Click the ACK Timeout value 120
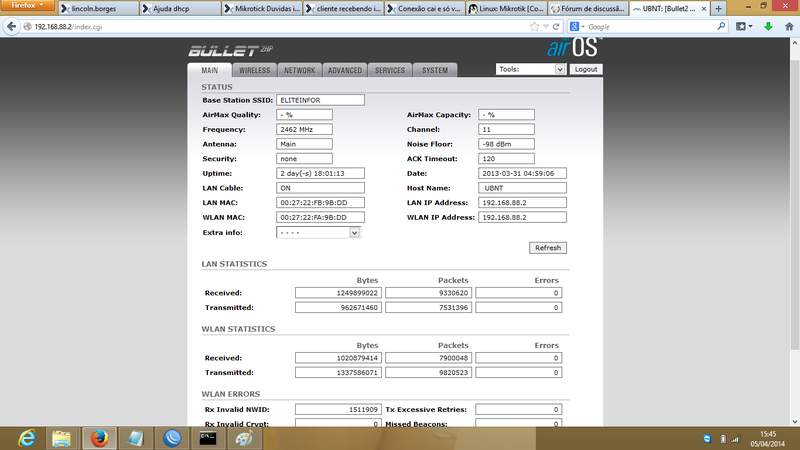Viewport: 800px width, 450px height. [x=506, y=159]
